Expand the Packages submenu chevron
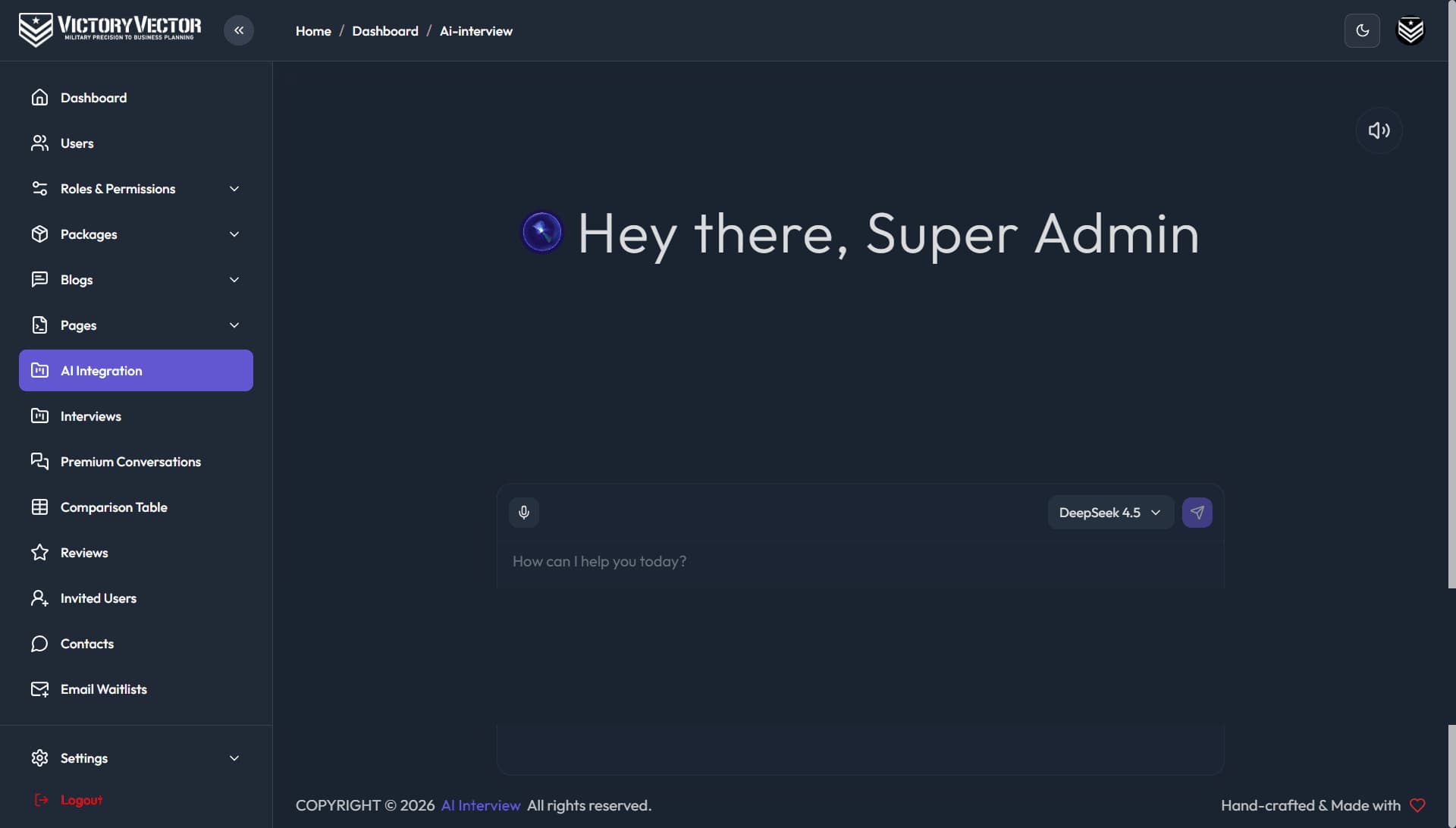 [234, 234]
